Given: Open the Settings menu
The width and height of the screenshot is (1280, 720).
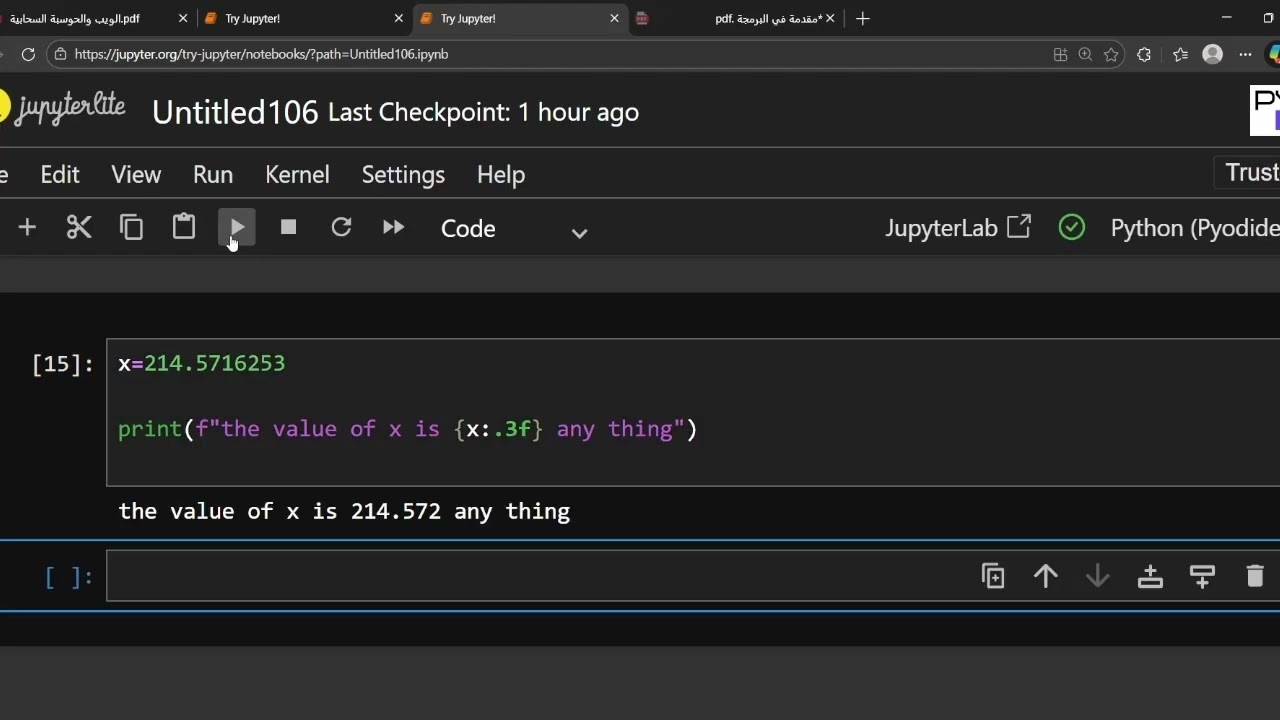Looking at the screenshot, I should click(403, 175).
